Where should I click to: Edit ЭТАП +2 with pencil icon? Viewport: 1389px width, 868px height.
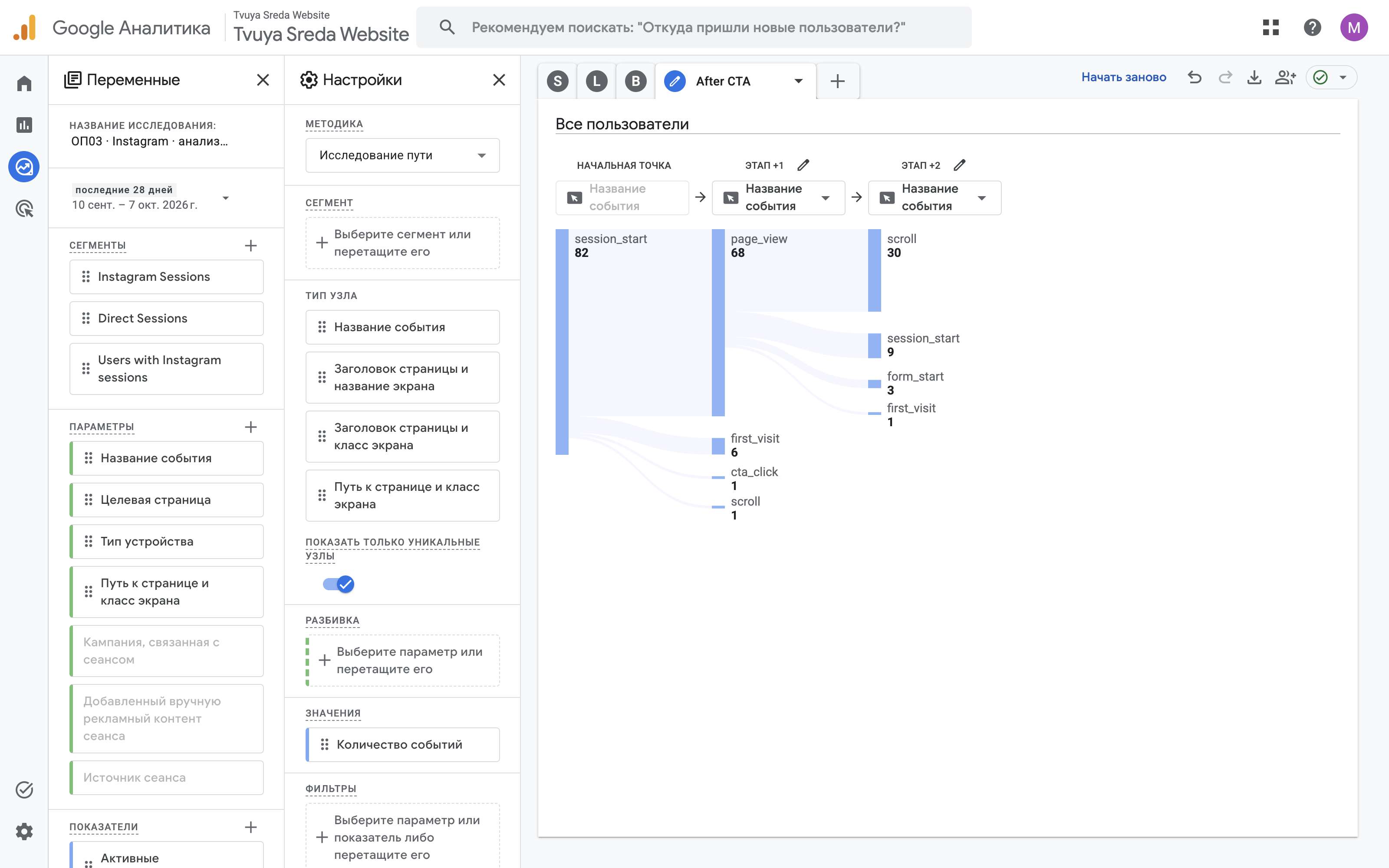tap(960, 165)
